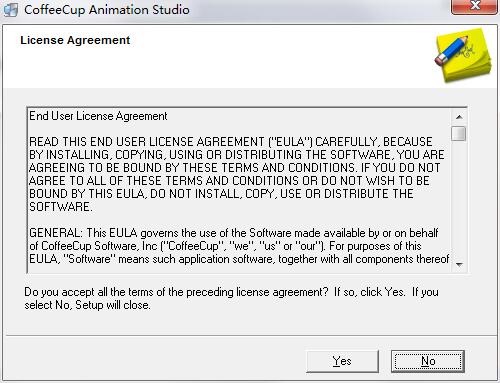
Task: Click the 'Do you accept all the terms' prompt
Action: pos(231,292)
